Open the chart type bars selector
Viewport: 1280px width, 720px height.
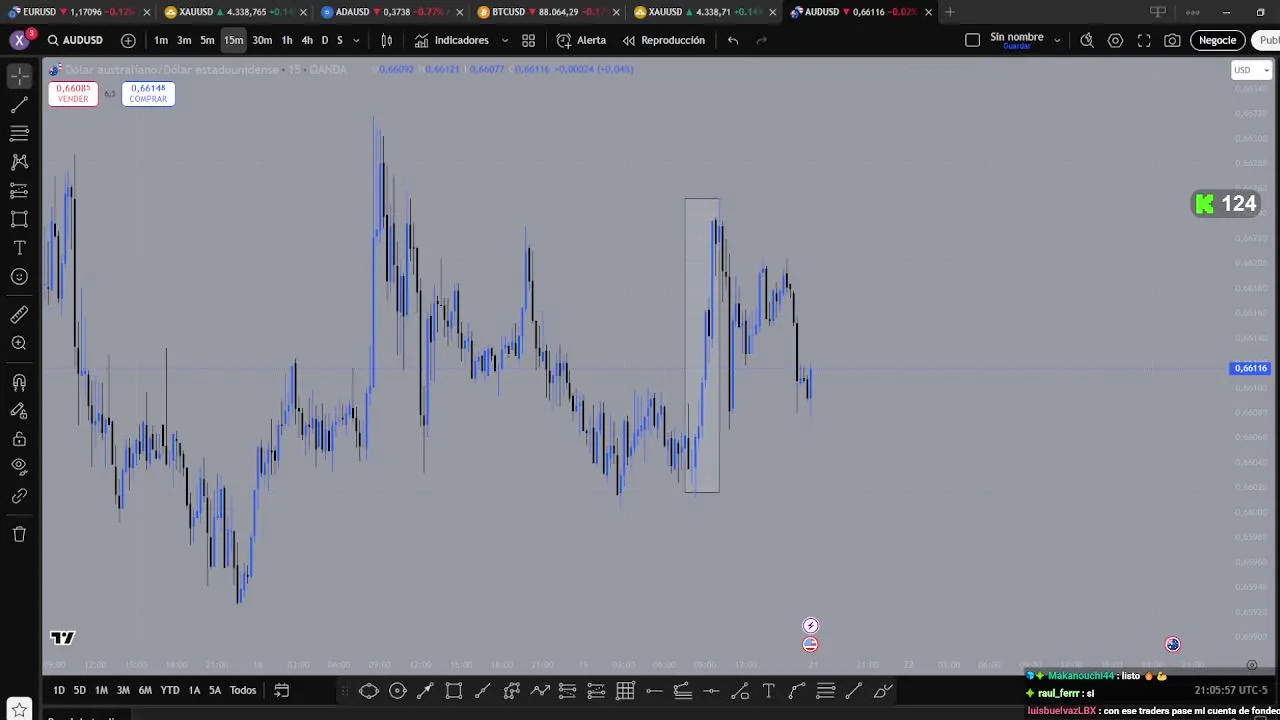tap(387, 40)
